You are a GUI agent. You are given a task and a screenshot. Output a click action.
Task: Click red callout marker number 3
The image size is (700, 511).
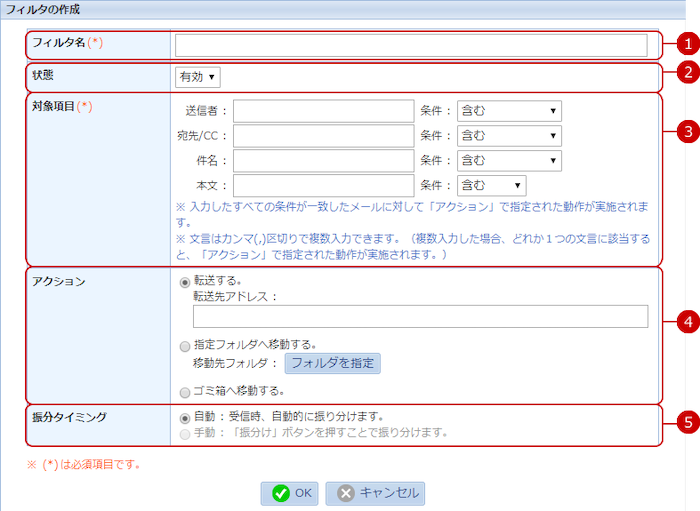point(686,131)
